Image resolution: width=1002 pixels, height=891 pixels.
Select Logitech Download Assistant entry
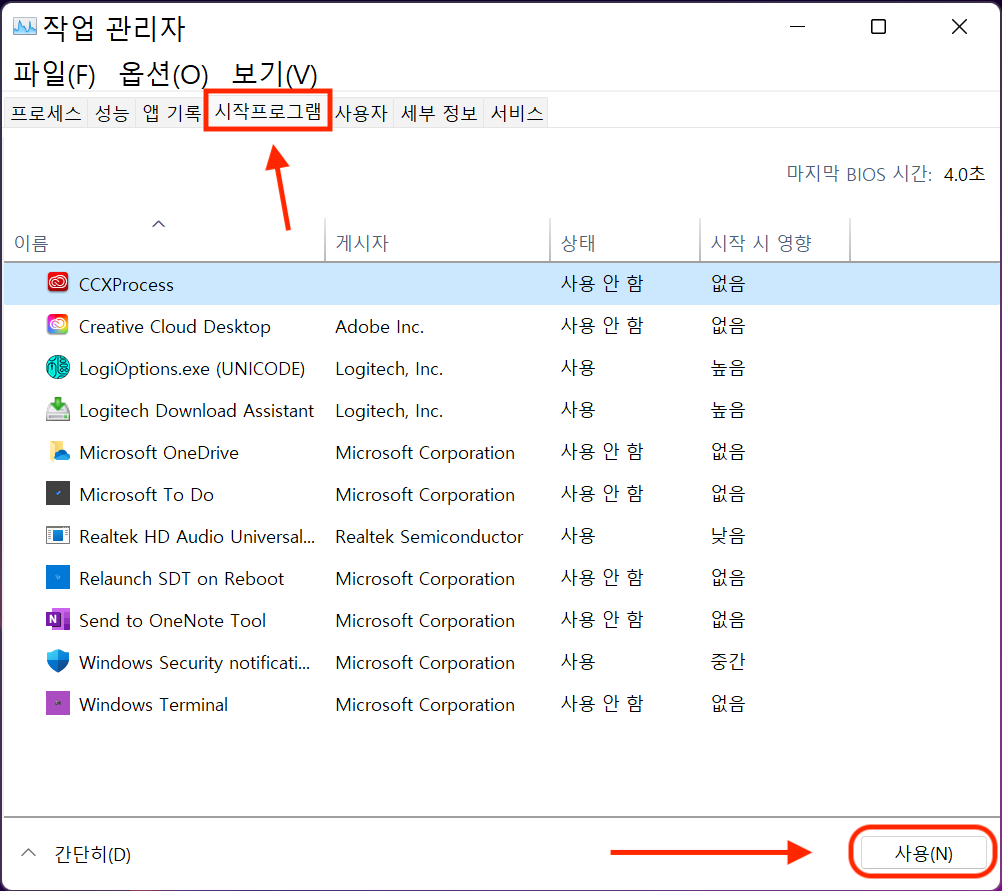(196, 410)
